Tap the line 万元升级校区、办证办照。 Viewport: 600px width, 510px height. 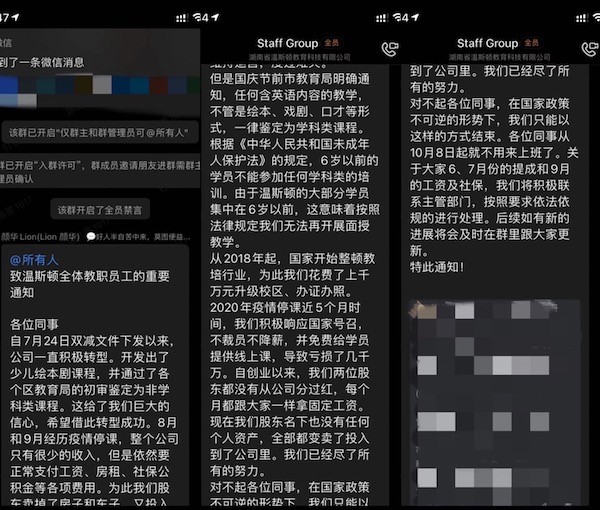click(x=281, y=292)
